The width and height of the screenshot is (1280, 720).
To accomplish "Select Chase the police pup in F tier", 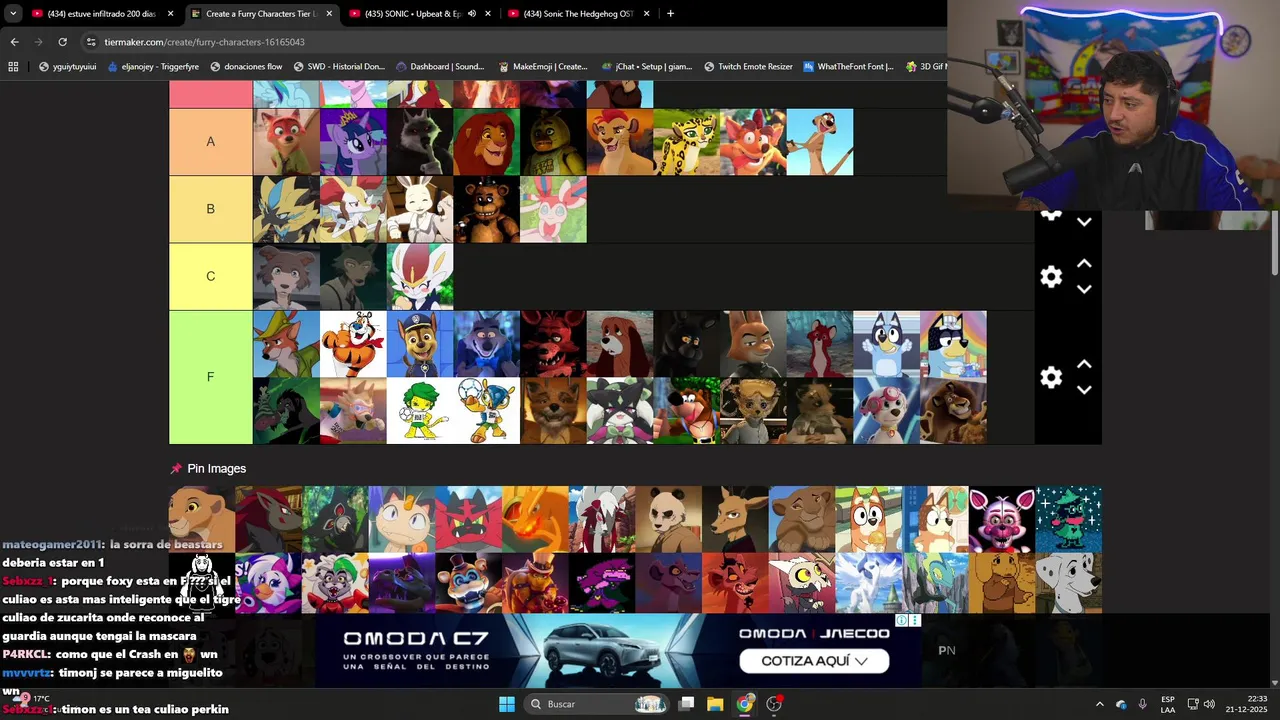I will 420,344.
